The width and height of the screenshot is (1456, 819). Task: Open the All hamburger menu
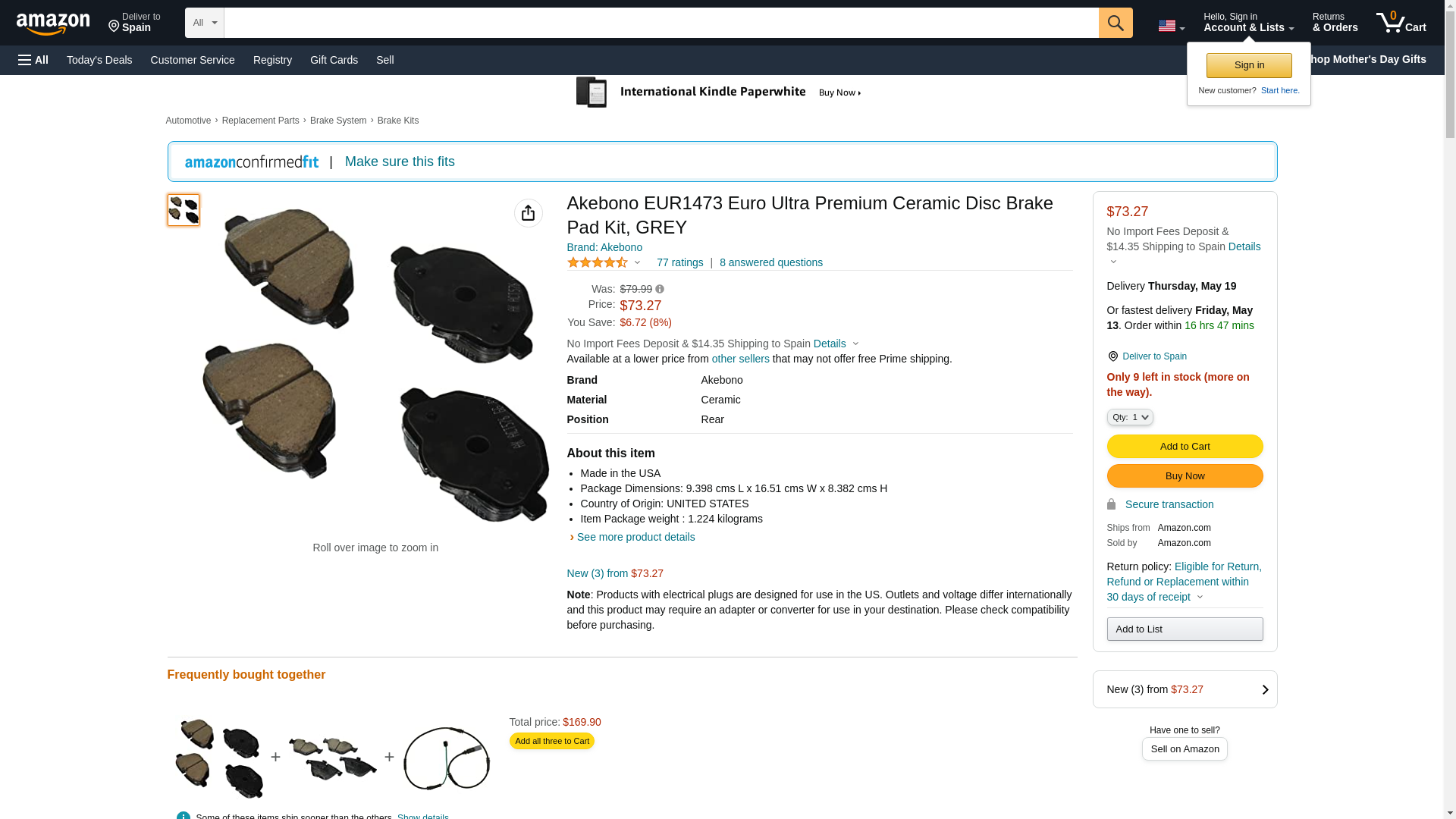33,60
